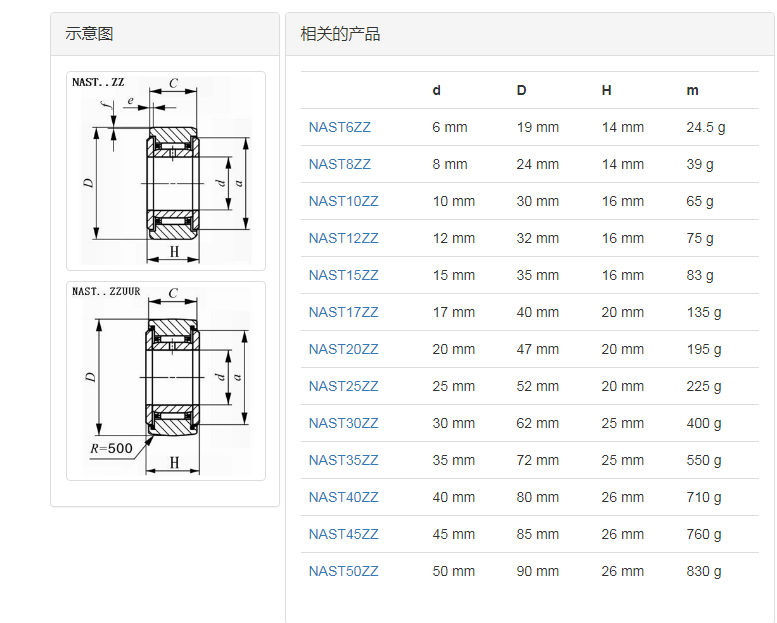Open the NAST20ZZ bearing link
This screenshot has height=623, width=777.
pos(343,349)
